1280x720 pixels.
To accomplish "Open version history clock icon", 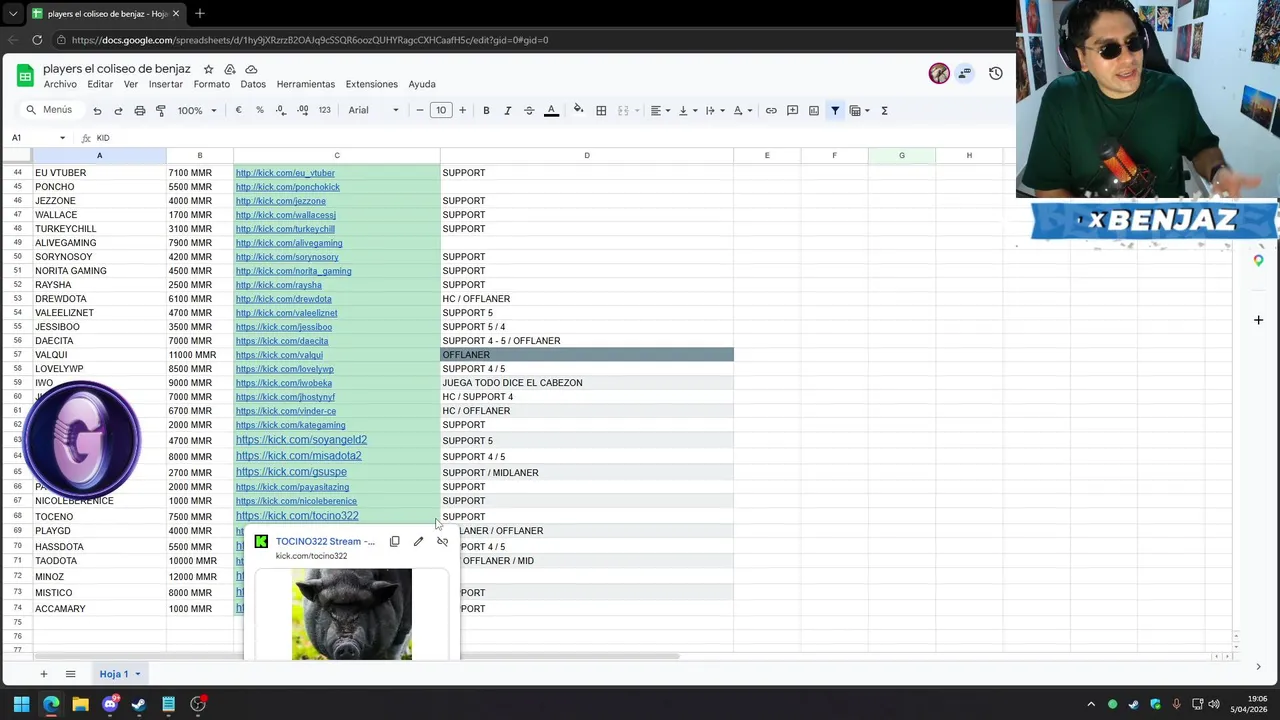I will click(996, 73).
